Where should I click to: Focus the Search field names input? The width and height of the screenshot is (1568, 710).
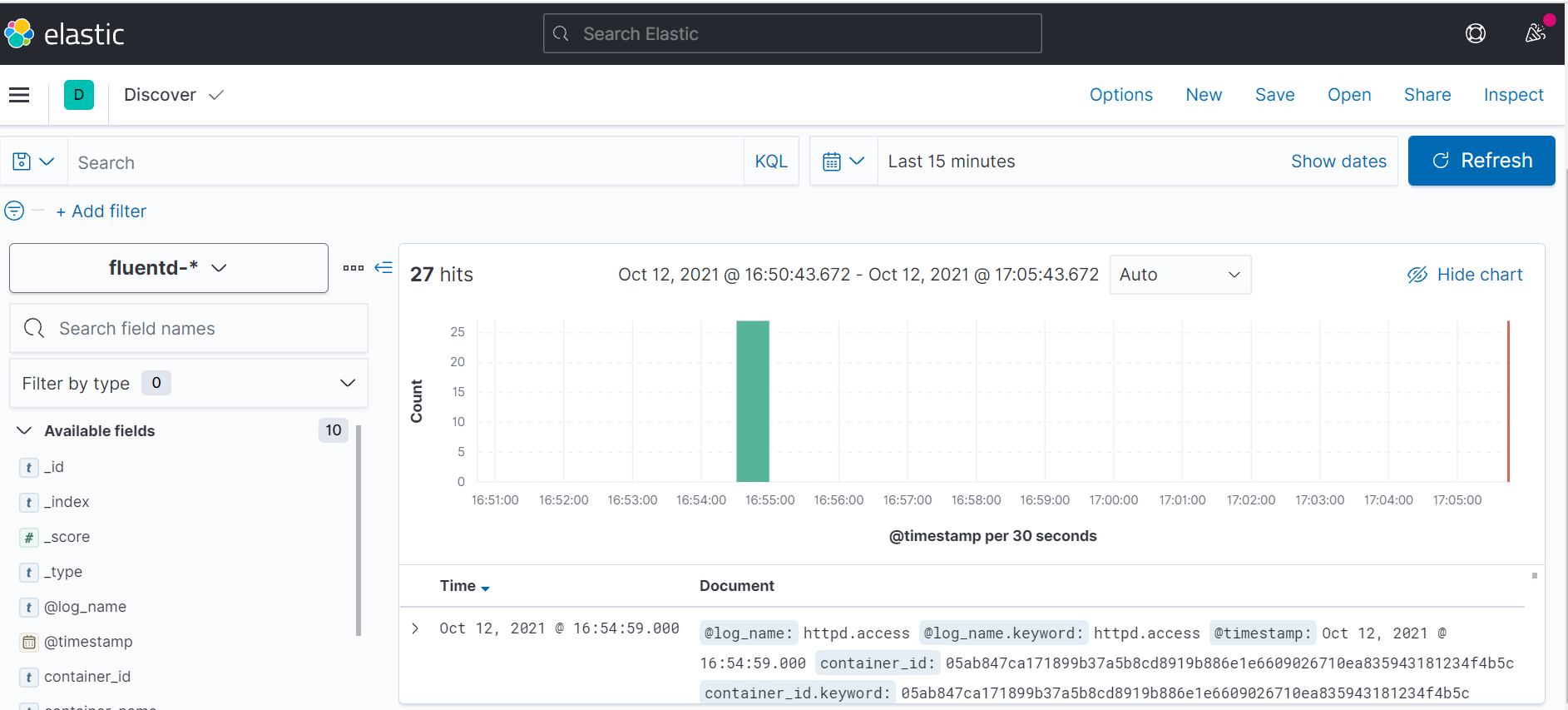189,328
